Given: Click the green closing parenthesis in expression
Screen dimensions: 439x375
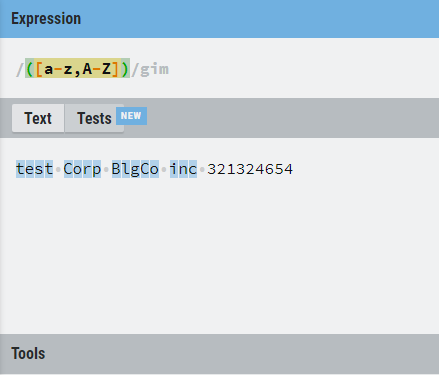Looking at the screenshot, I should click(x=125, y=69).
